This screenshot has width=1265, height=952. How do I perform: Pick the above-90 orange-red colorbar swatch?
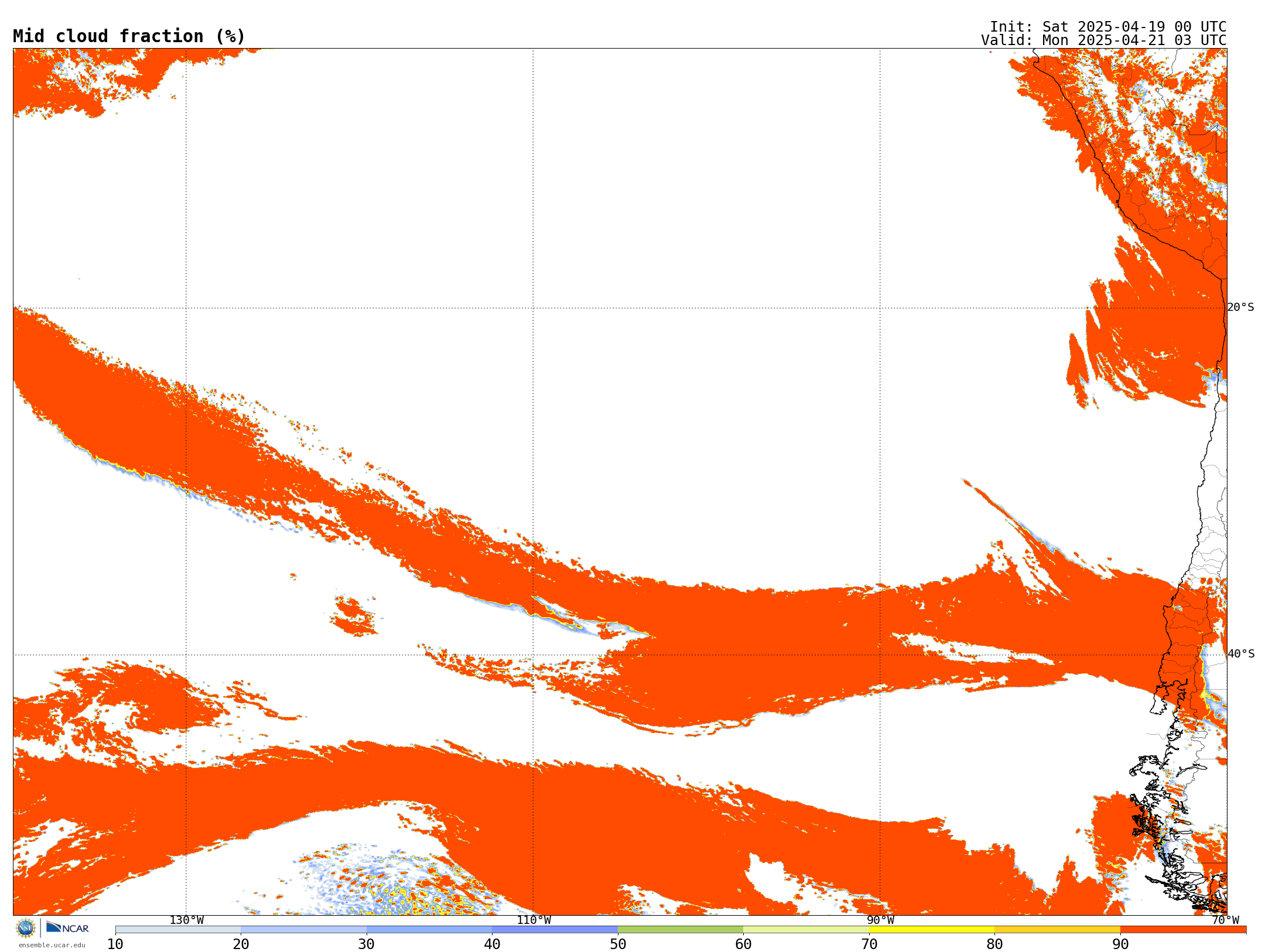(1183, 930)
